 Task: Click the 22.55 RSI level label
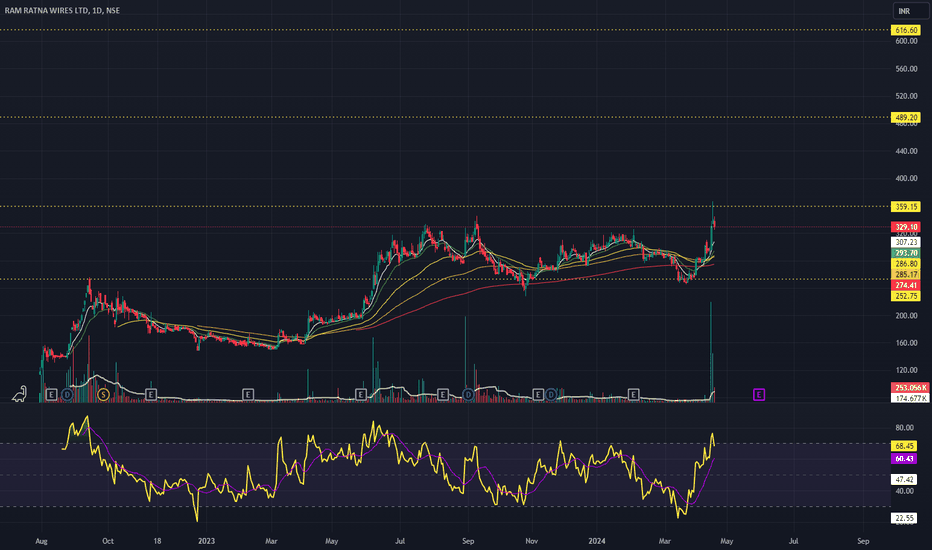904,518
